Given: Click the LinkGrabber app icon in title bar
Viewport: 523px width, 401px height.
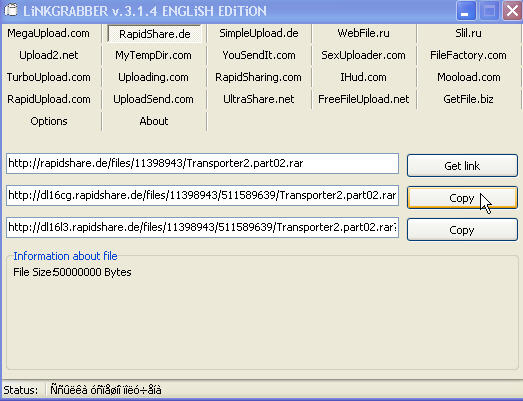Looking at the screenshot, I should click(x=11, y=10).
